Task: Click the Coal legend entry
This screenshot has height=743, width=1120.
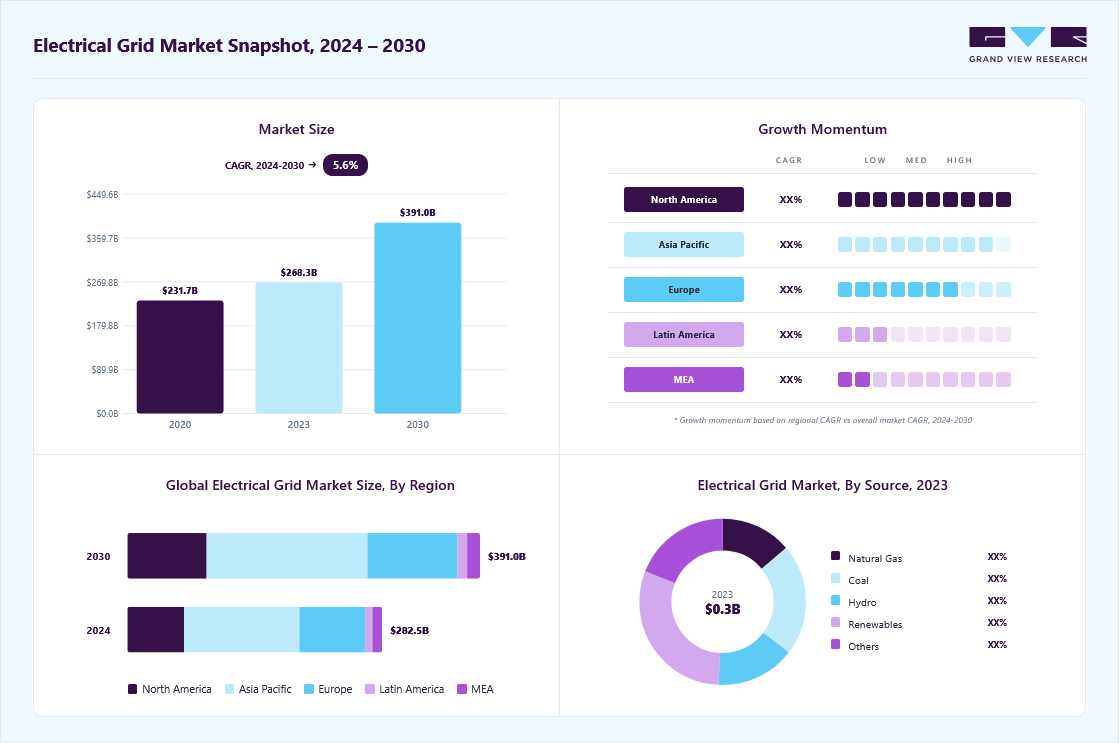Action: coord(850,579)
